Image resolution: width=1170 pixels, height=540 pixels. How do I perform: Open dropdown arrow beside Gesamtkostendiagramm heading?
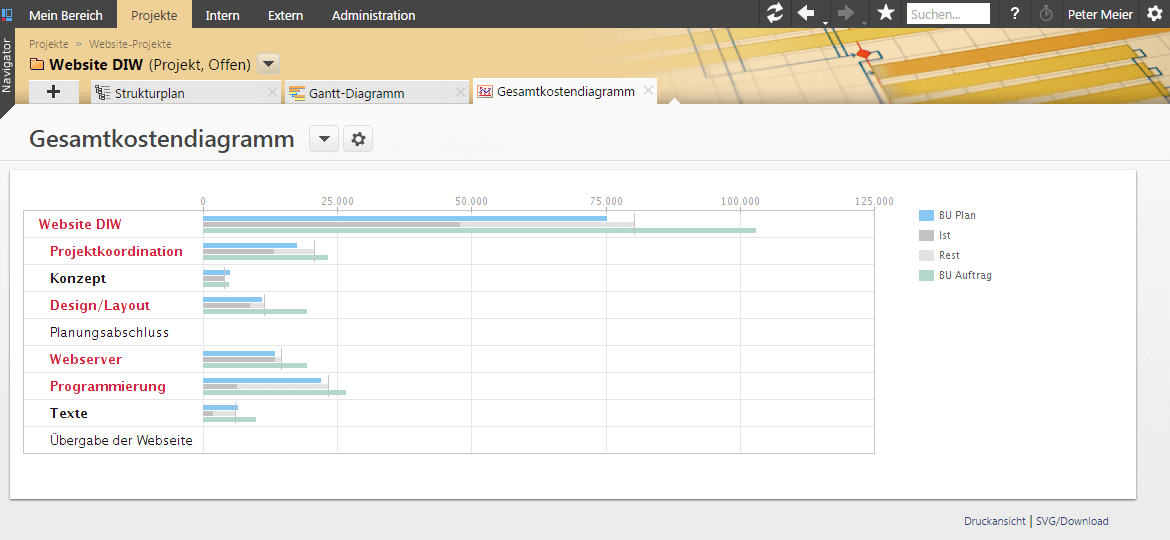point(324,139)
